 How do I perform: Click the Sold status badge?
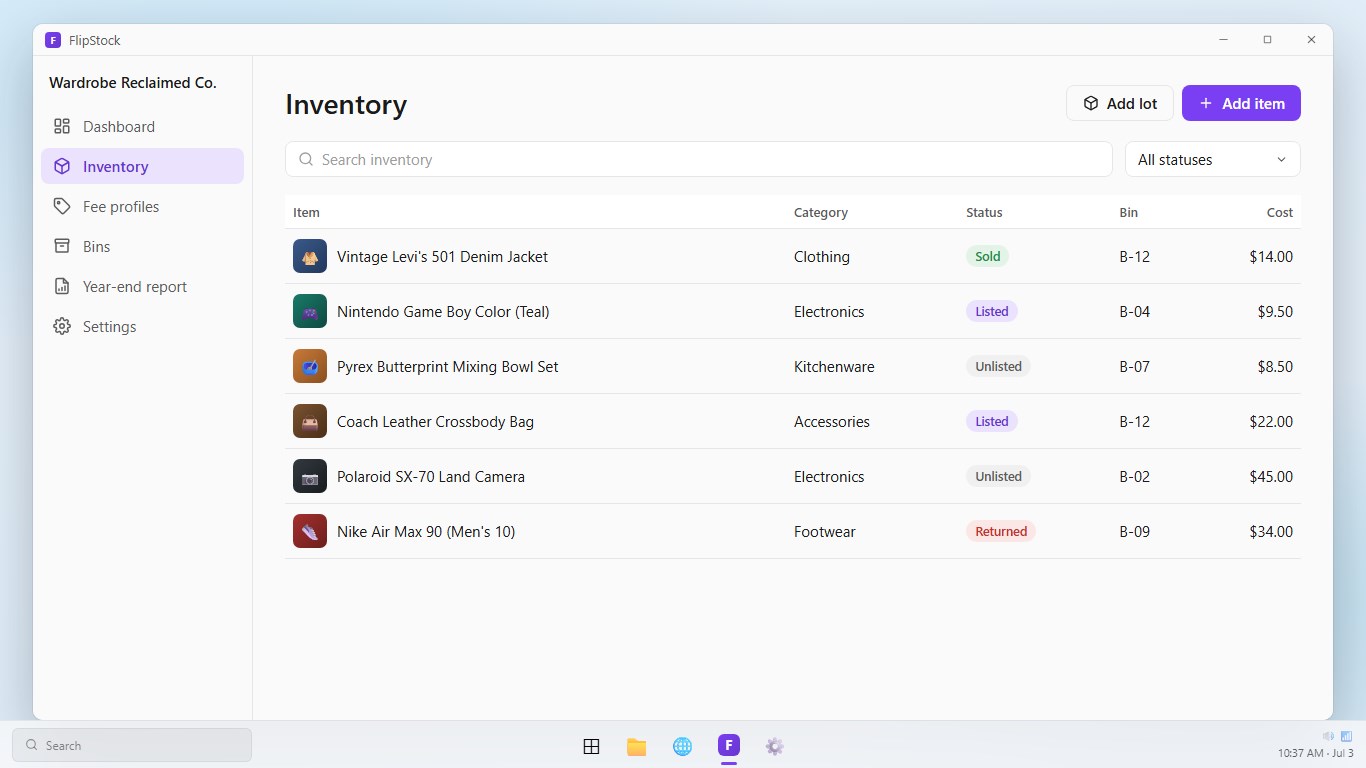pyautogui.click(x=987, y=256)
